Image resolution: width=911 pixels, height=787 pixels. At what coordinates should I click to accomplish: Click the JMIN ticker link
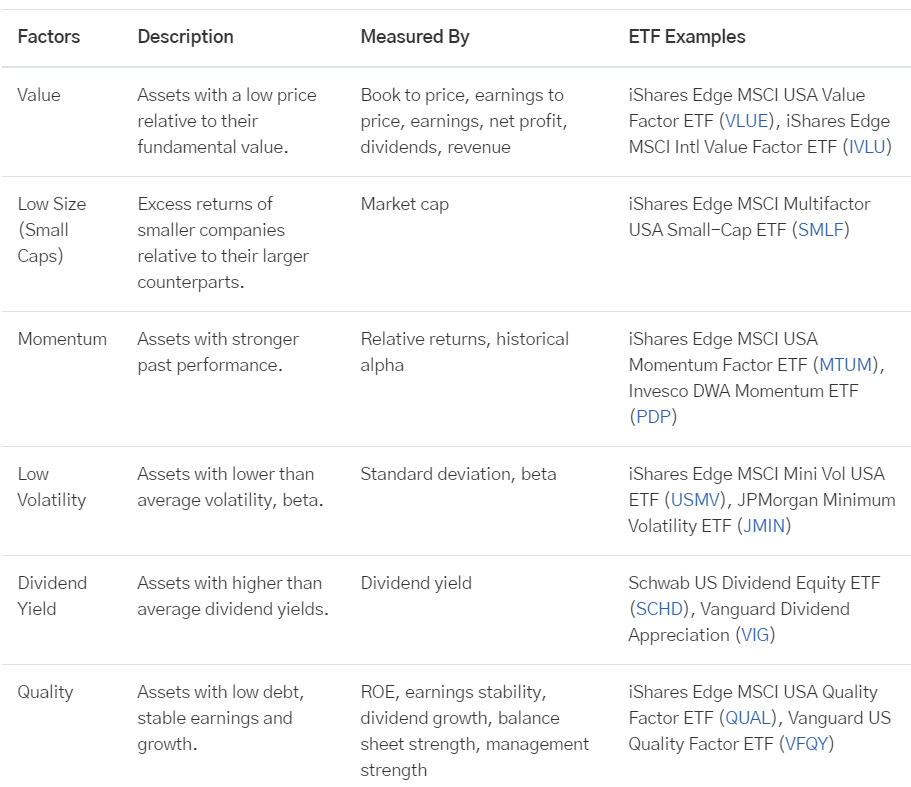pyautogui.click(x=764, y=526)
